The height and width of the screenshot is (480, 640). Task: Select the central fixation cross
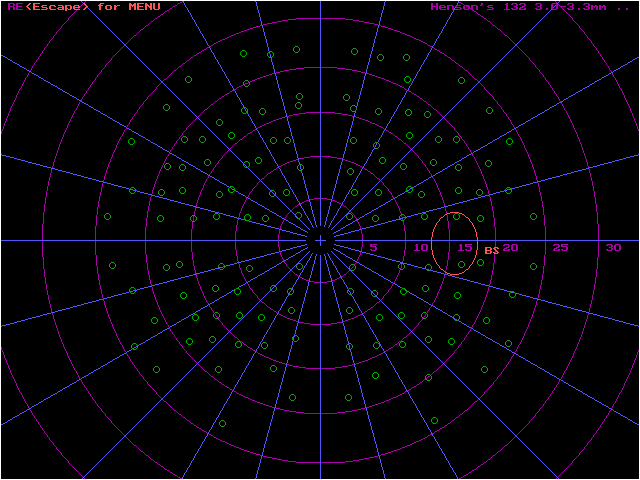pos(321,241)
